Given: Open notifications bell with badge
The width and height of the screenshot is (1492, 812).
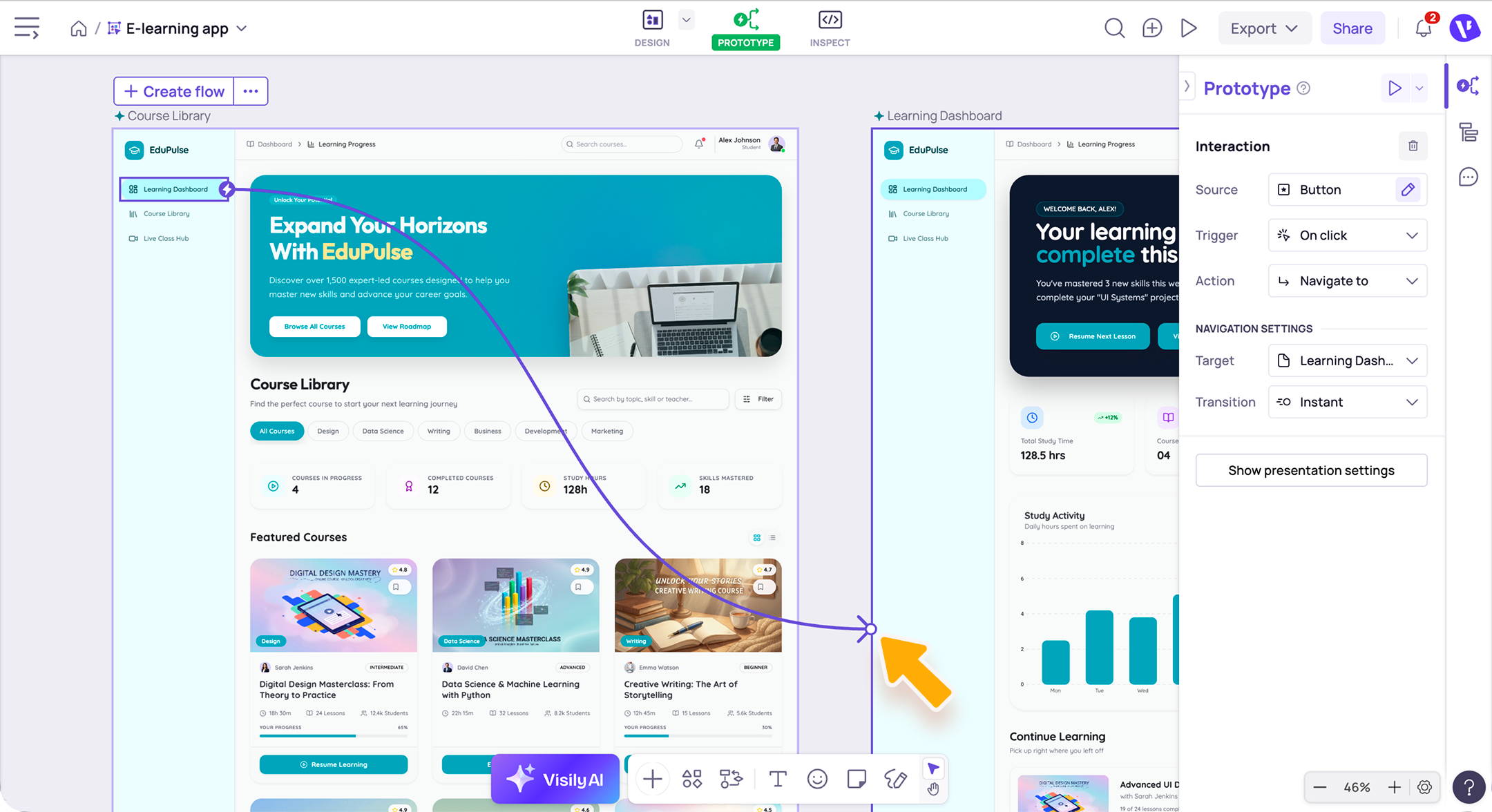Looking at the screenshot, I should coord(1424,28).
